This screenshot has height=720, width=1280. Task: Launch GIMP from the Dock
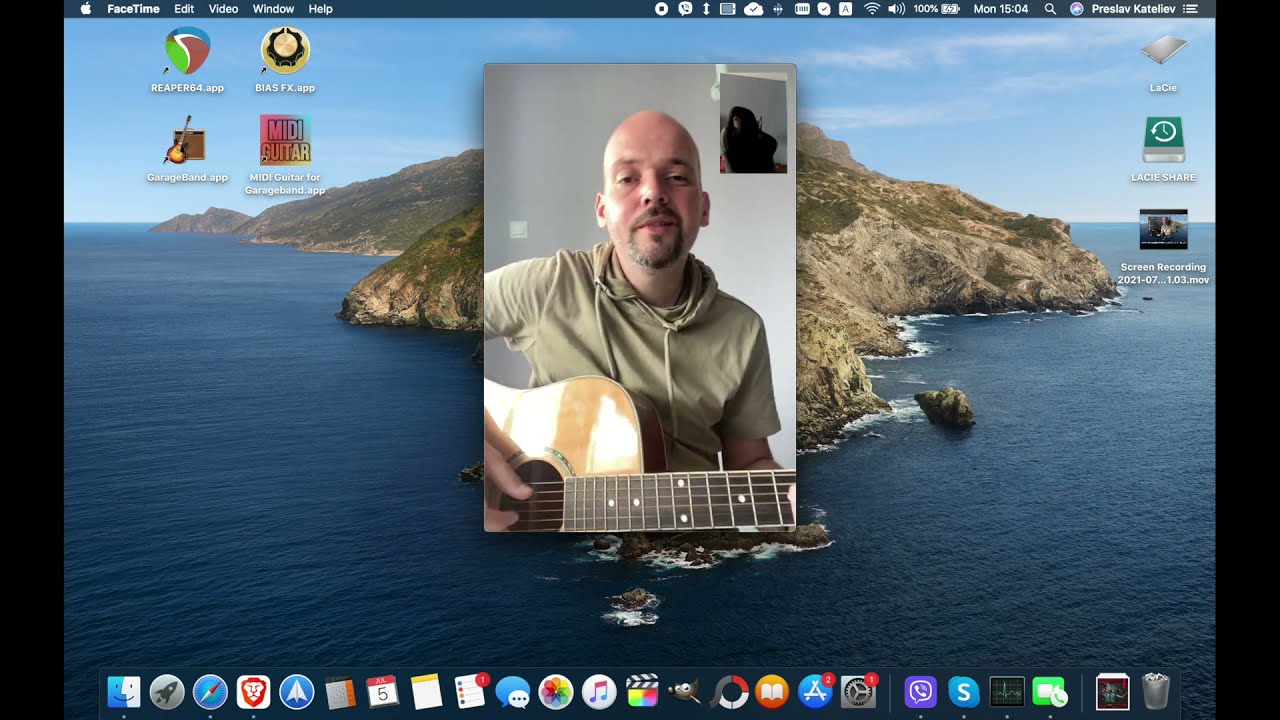click(x=685, y=691)
